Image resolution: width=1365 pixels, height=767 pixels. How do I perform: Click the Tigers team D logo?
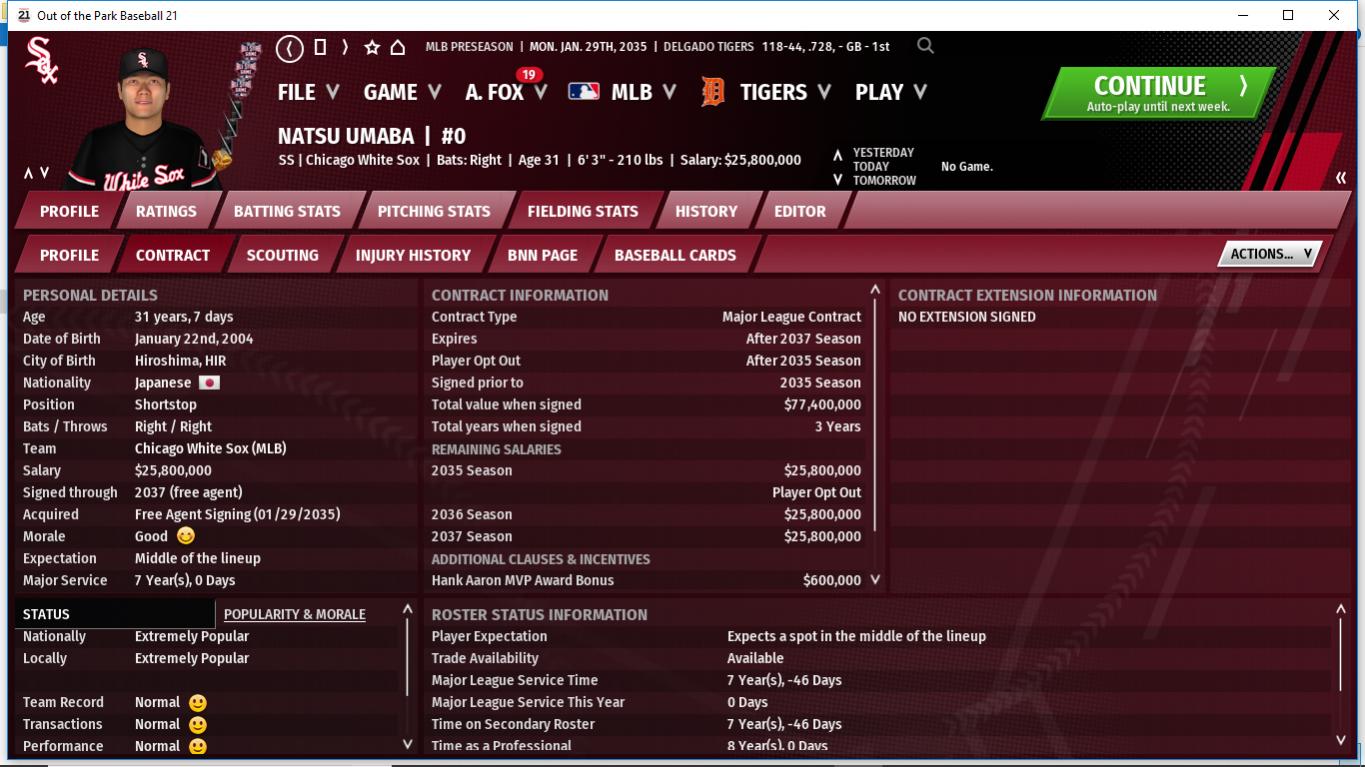(713, 92)
